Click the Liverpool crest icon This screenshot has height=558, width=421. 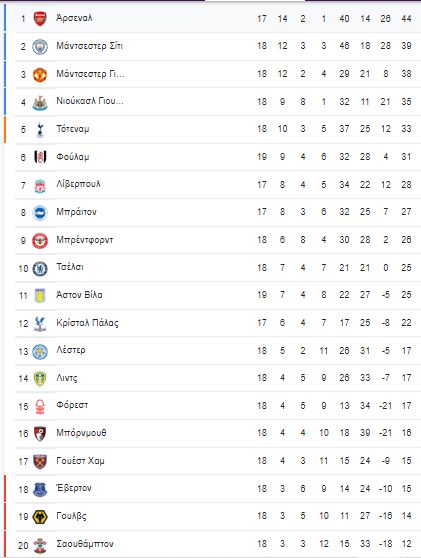tap(40, 185)
